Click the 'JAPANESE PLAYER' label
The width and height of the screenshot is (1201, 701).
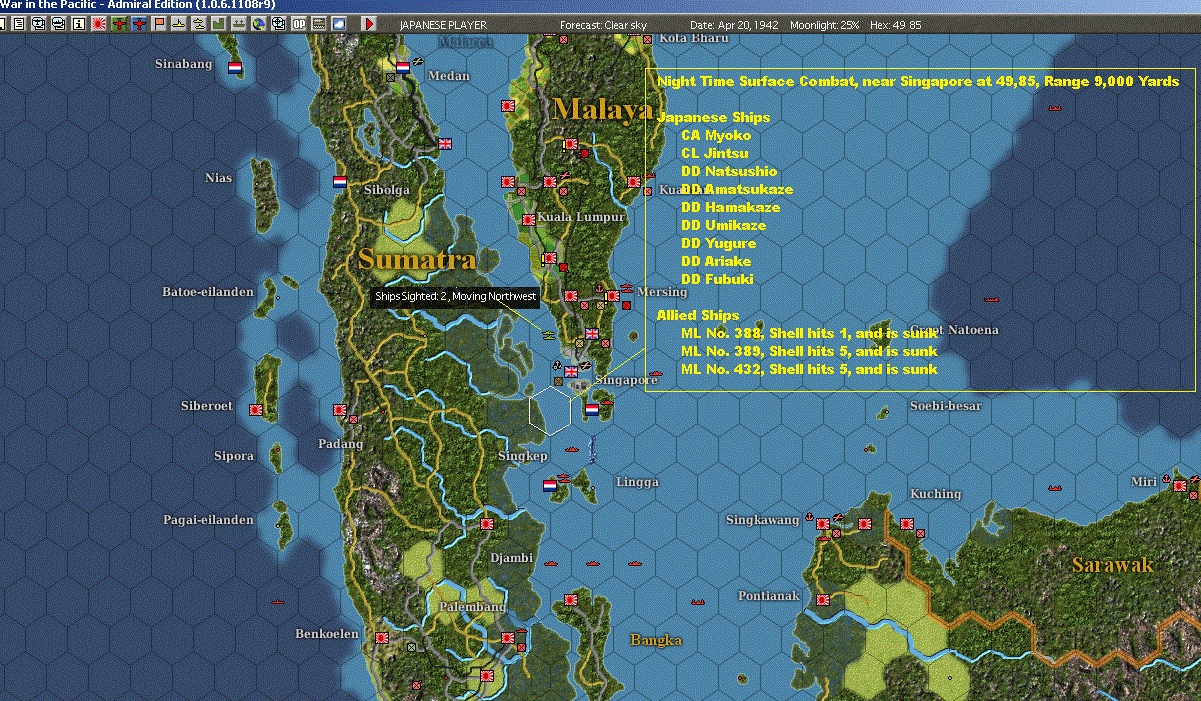pos(442,23)
